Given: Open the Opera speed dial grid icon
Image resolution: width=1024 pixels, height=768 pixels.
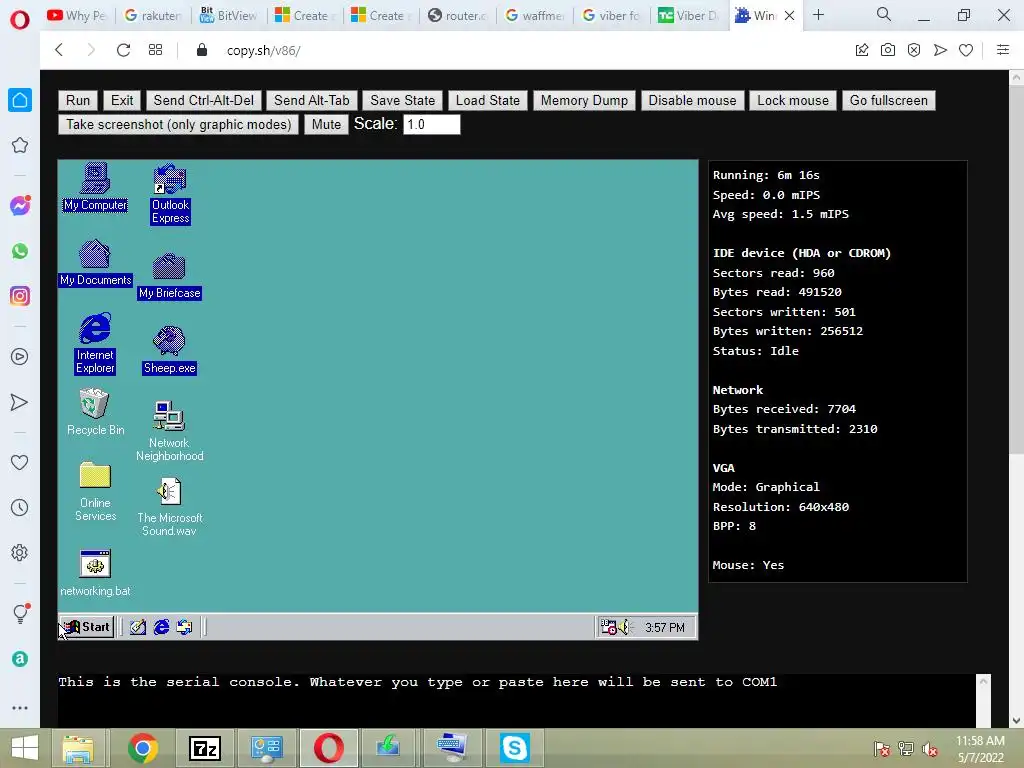Looking at the screenshot, I should (x=155, y=50).
